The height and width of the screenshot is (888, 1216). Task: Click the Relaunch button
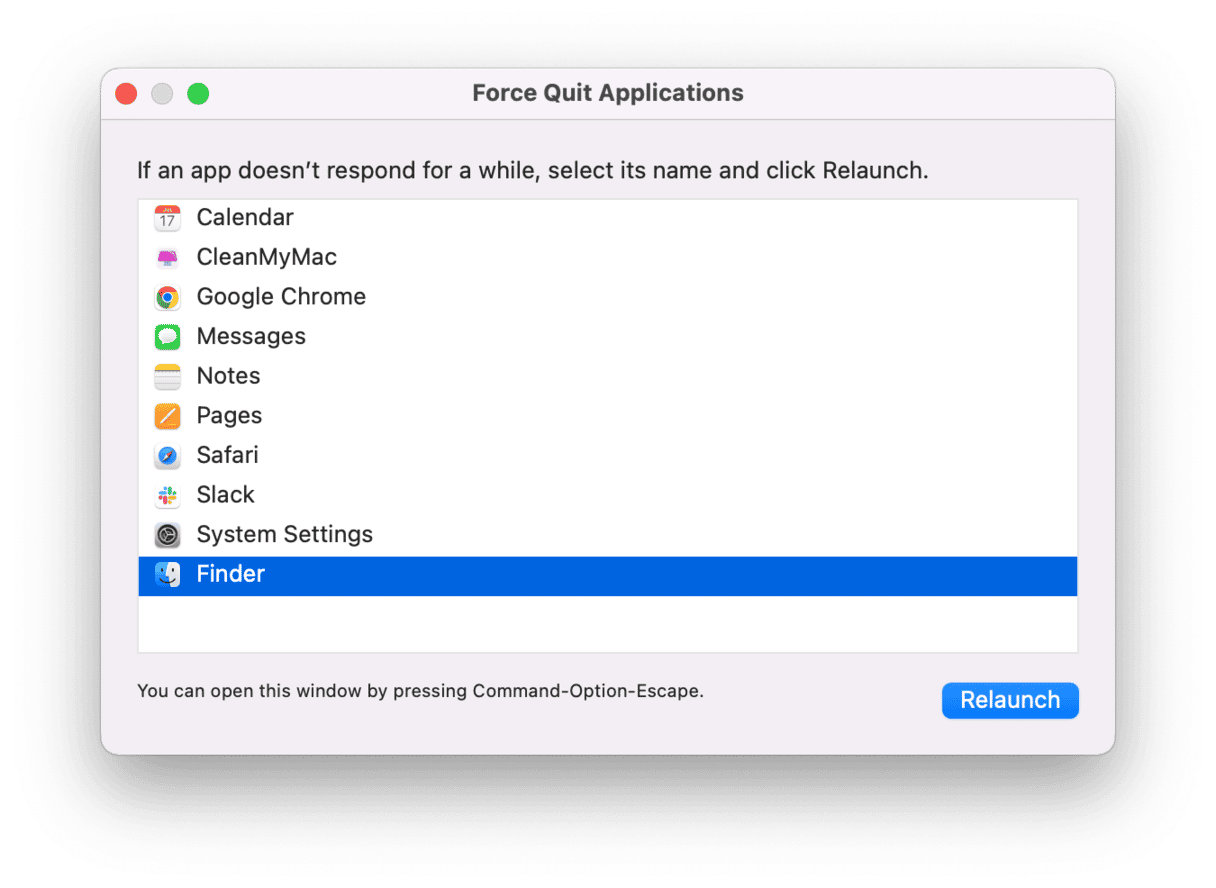[x=1010, y=700]
